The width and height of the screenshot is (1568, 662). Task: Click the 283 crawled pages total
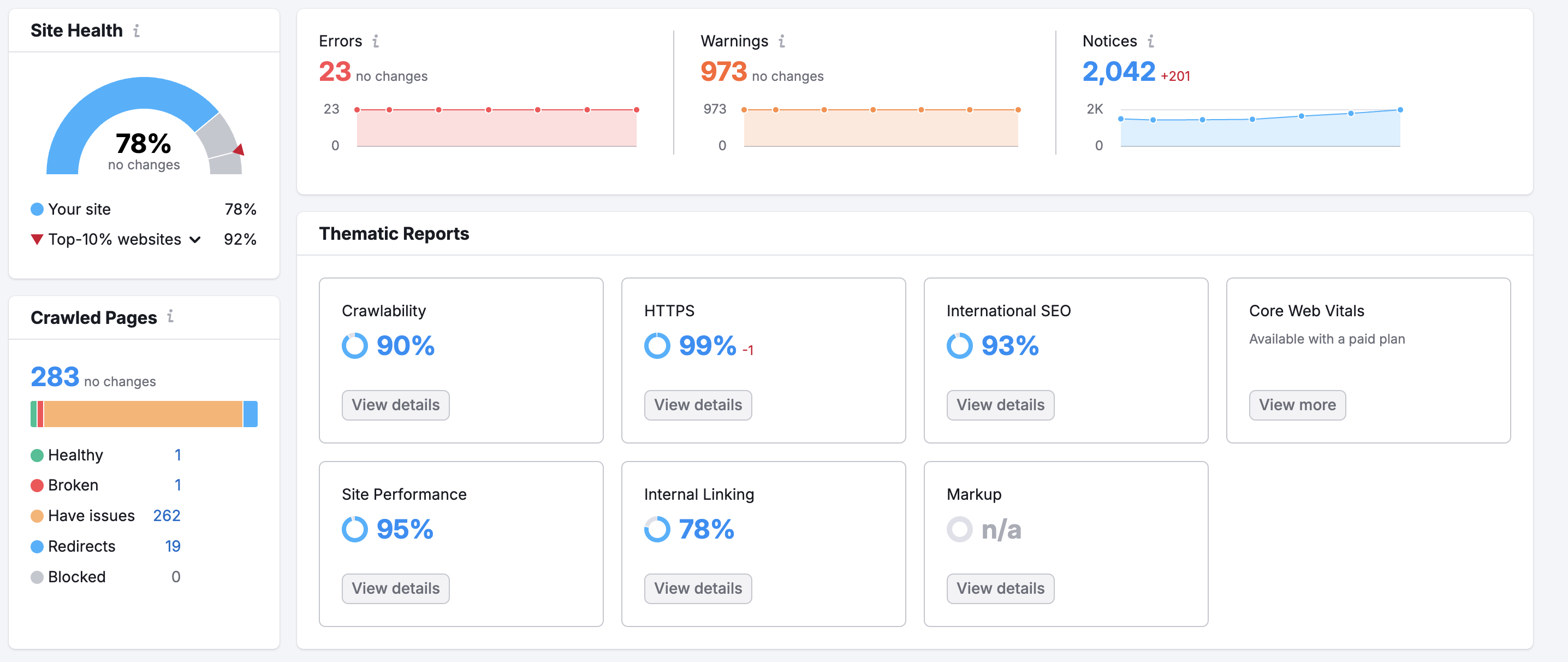click(x=55, y=377)
